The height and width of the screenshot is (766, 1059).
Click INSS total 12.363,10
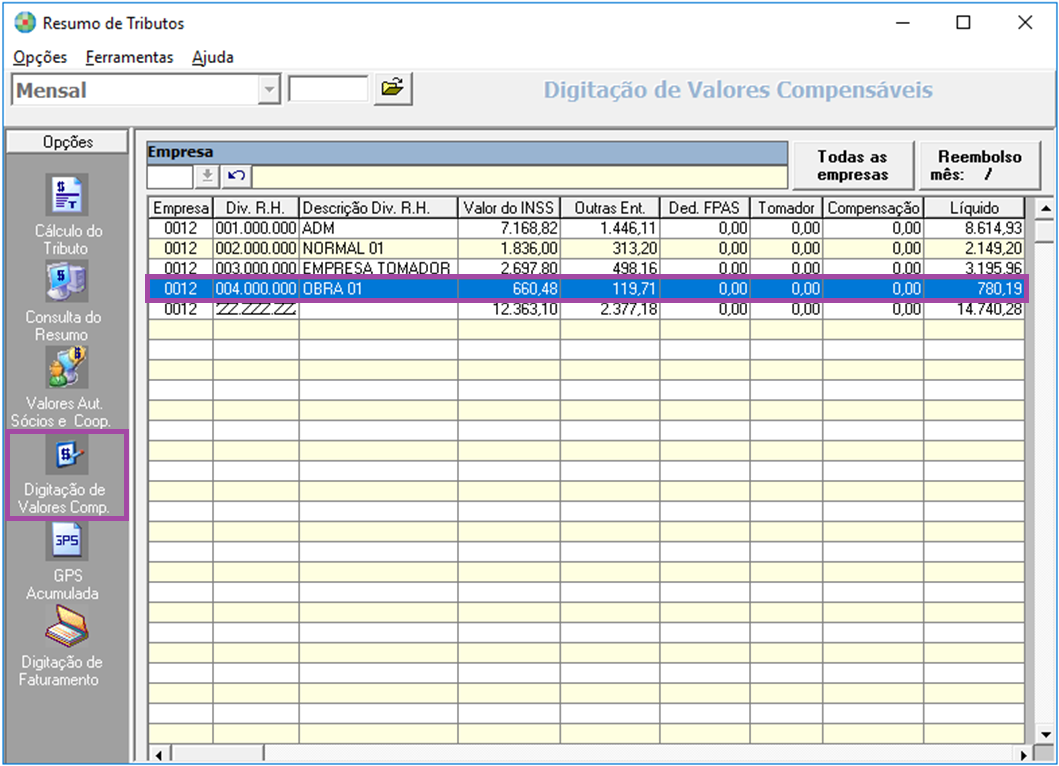(x=525, y=309)
